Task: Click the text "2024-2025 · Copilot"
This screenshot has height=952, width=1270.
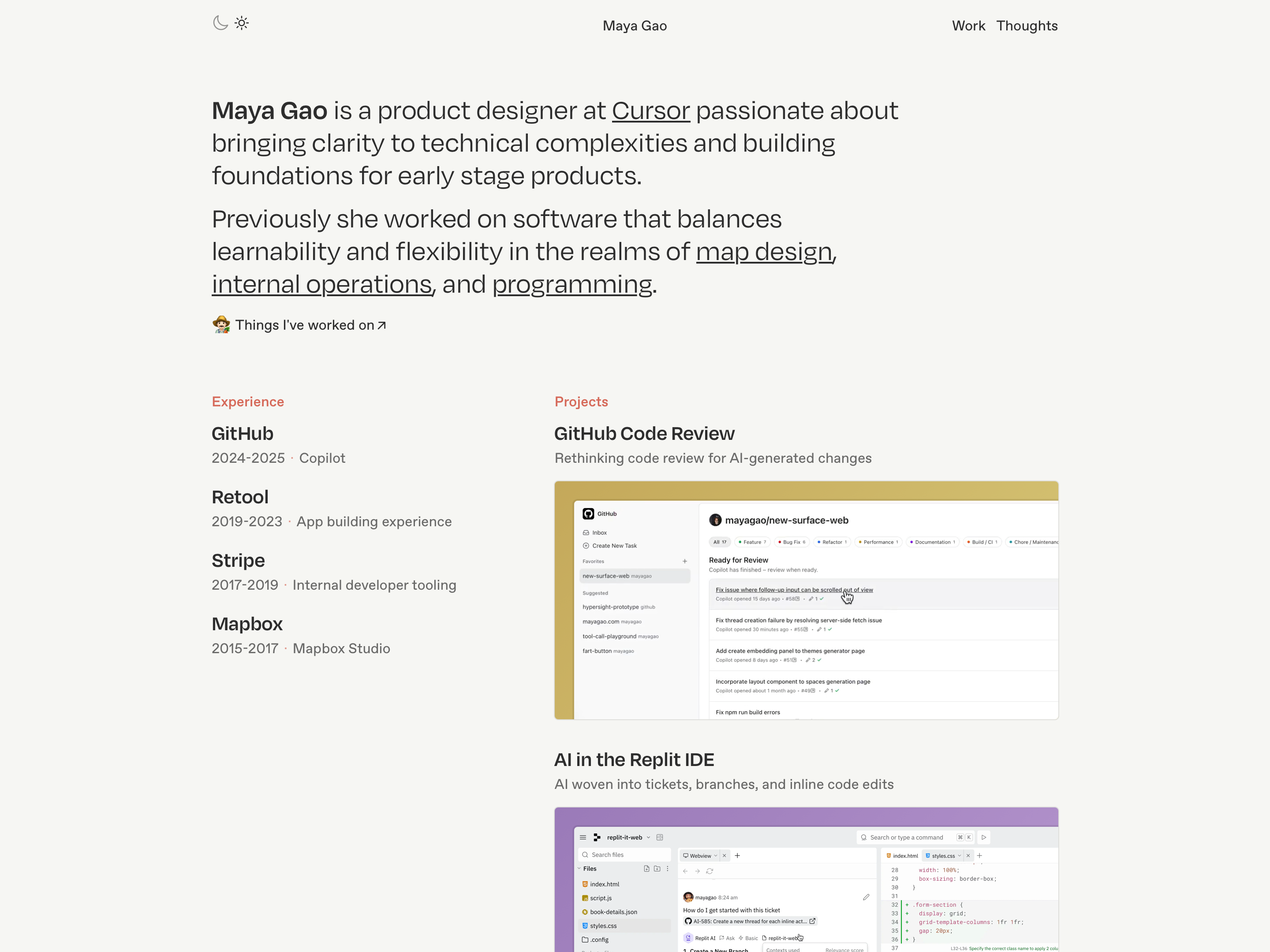Action: pyautogui.click(x=278, y=458)
